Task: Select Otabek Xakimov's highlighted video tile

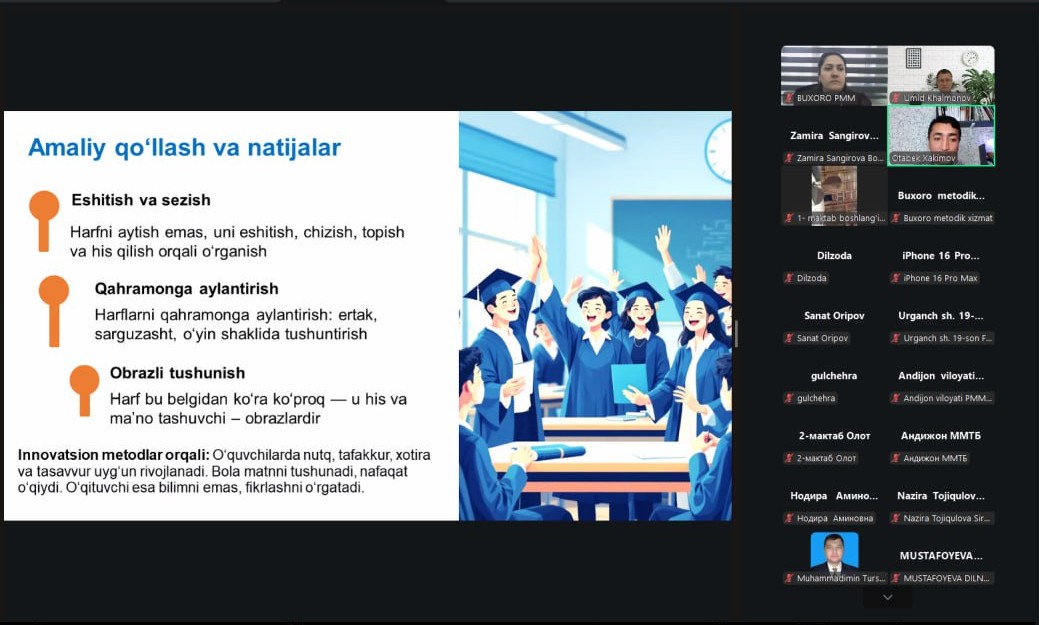Action: pyautogui.click(x=941, y=135)
